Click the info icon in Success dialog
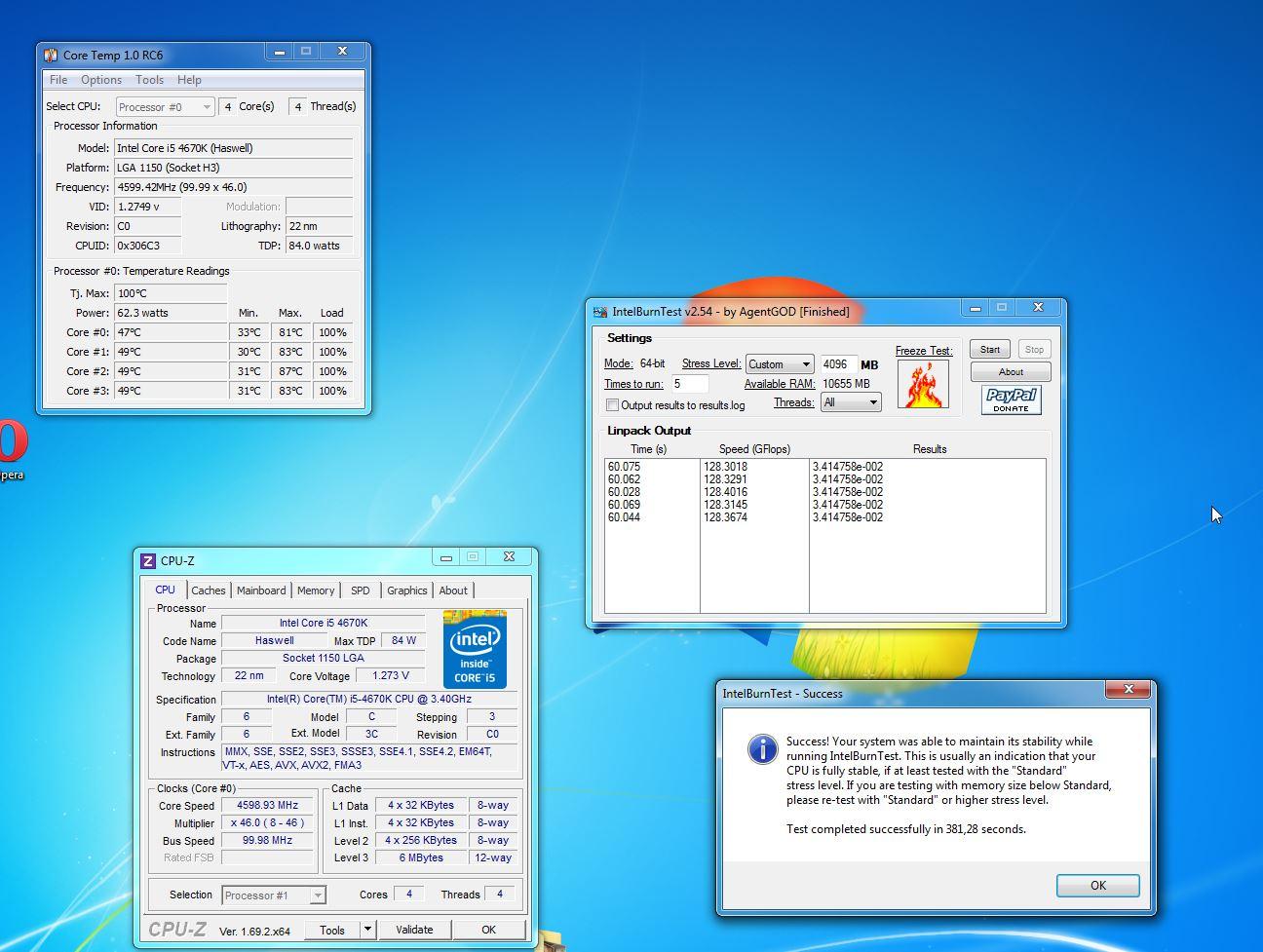 tap(762, 748)
